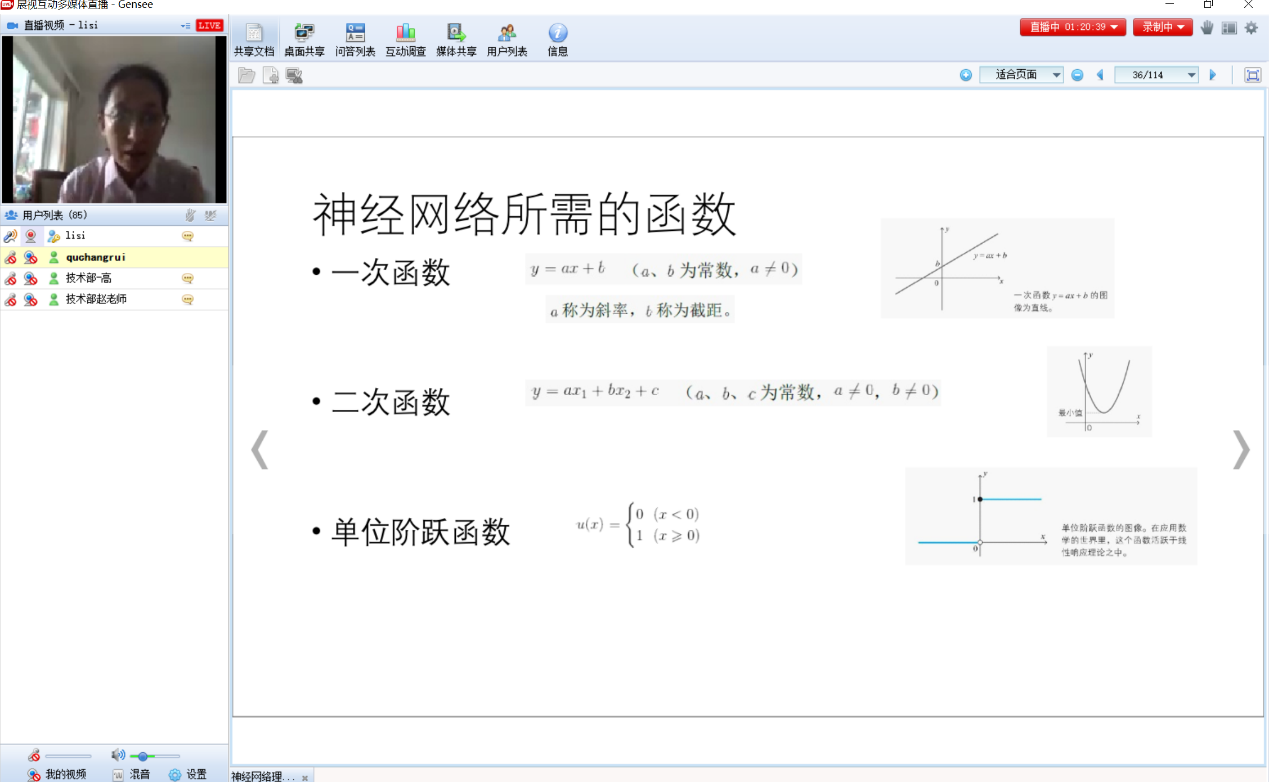Viewport: 1269px width, 782px height.
Task: Open 媒体共享 media sharing
Action: (456, 39)
